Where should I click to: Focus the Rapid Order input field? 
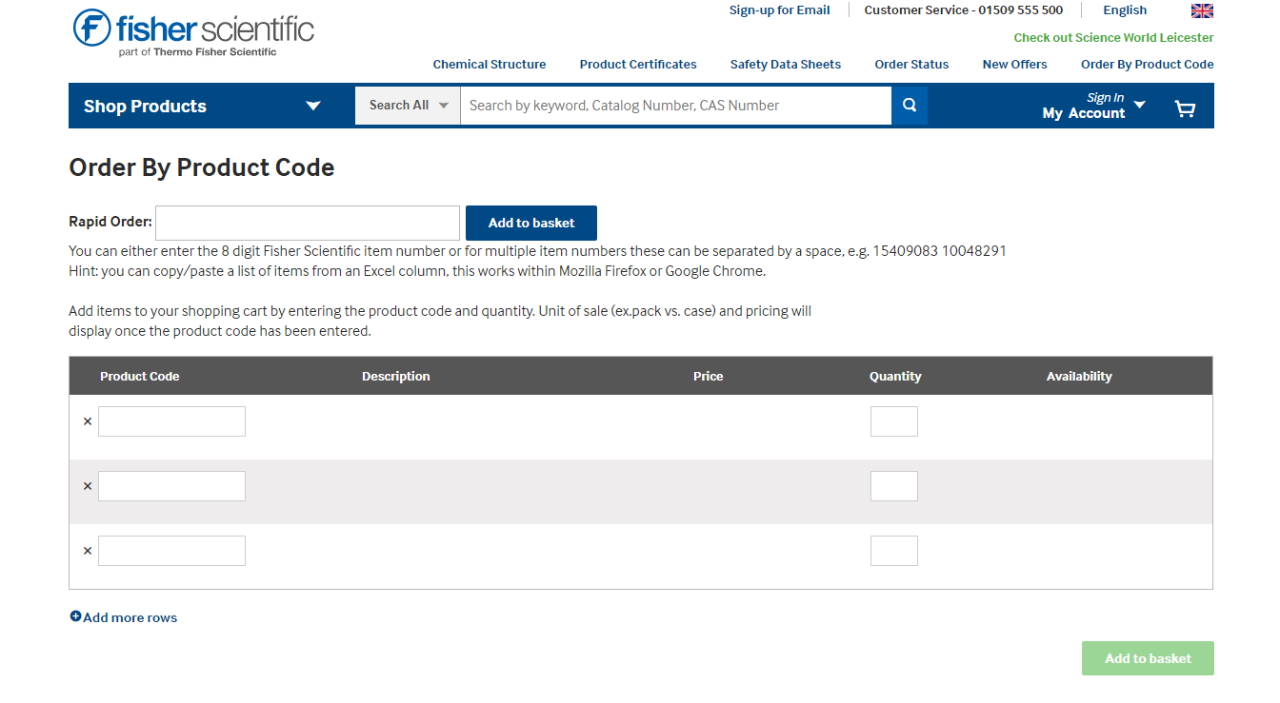307,223
